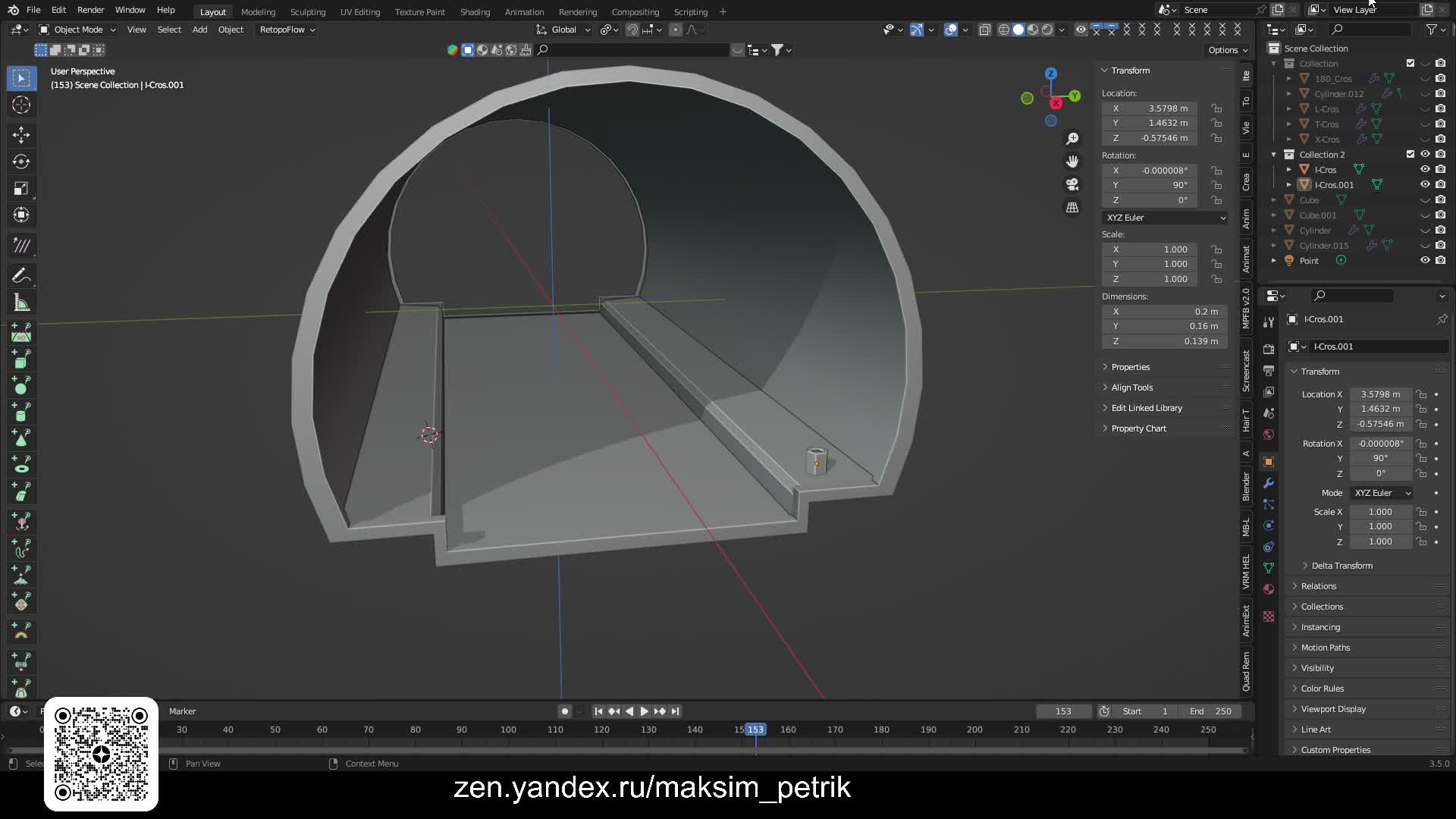Open Object Properties tab in Properties editor
This screenshot has width=1456, height=819.
pos(1268,461)
